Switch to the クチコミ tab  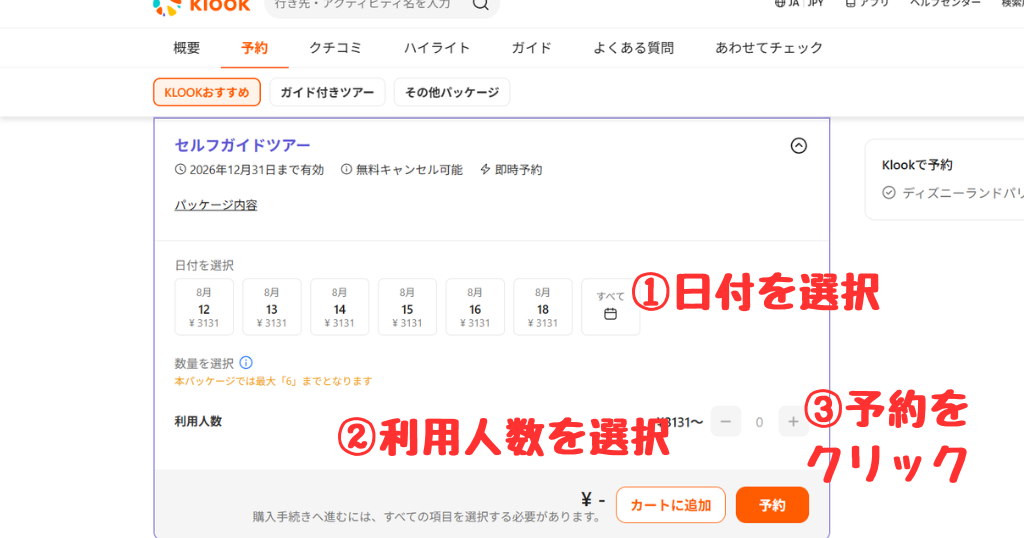[336, 48]
